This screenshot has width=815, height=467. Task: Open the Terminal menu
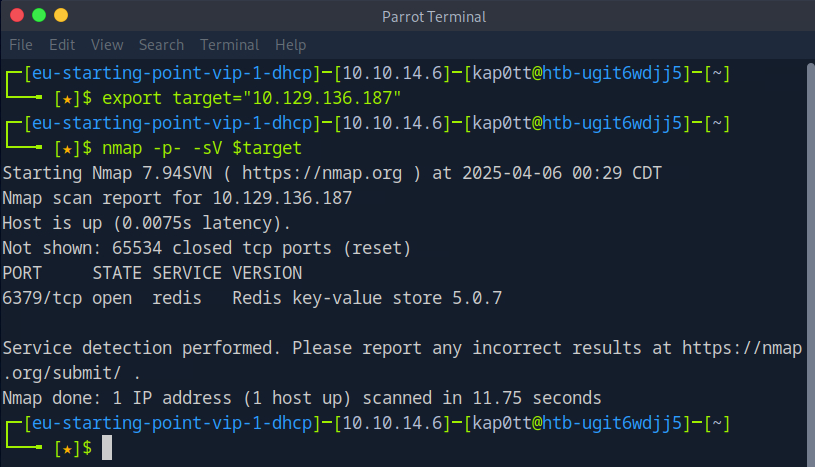pos(229,45)
